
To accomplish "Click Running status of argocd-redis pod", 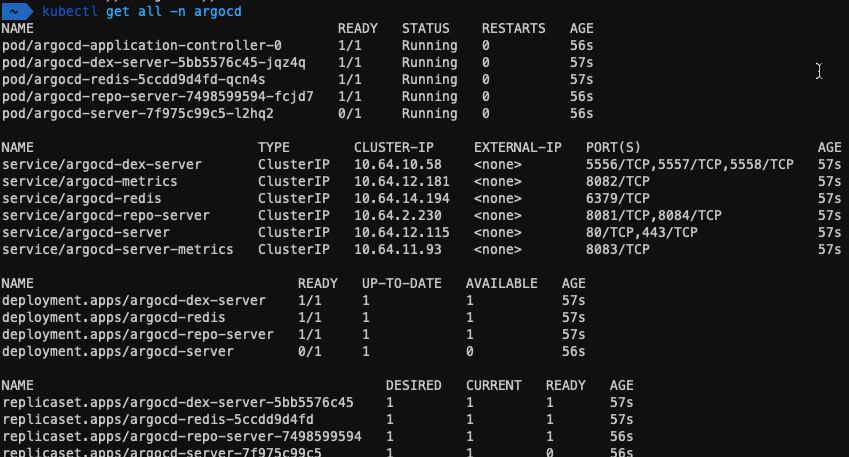I will (x=429, y=80).
